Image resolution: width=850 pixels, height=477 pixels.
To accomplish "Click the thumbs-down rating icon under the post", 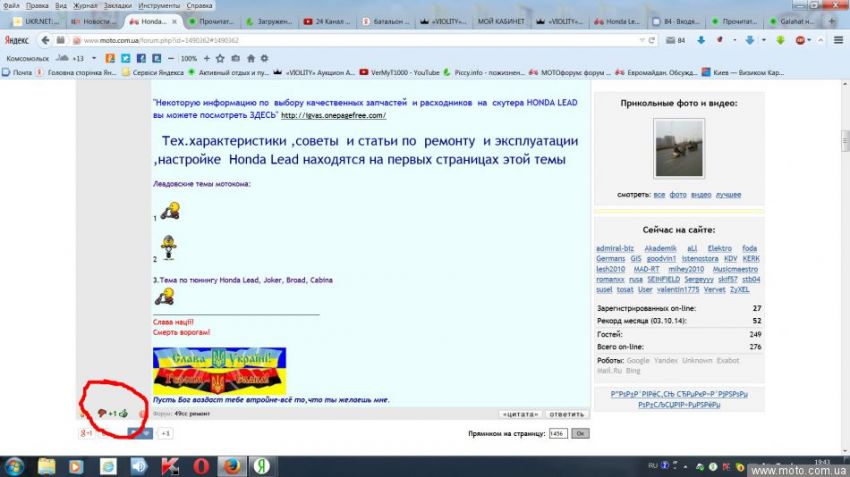I will pos(101,414).
